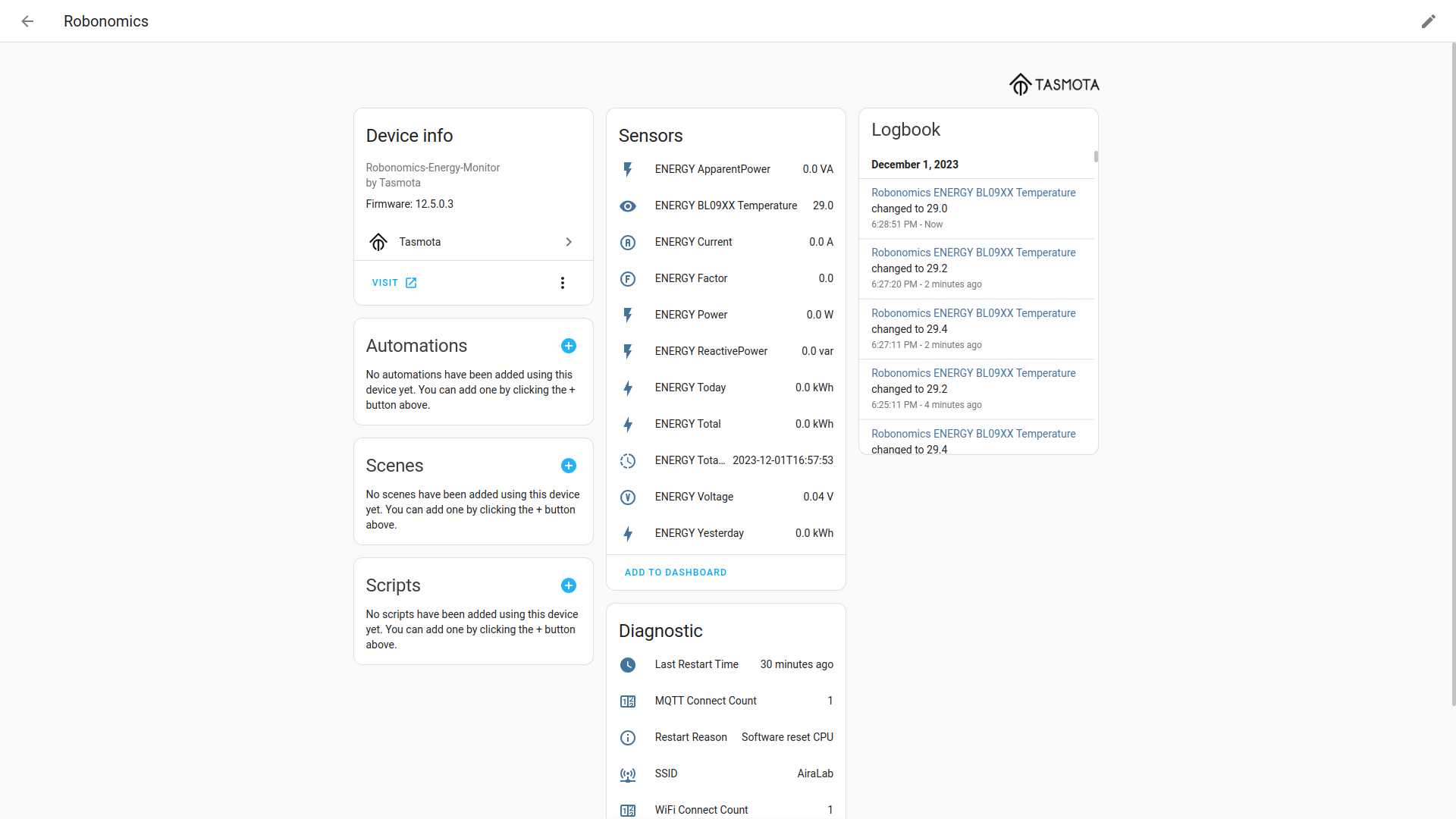Click the ENERGY Current ampere icon
The width and height of the screenshot is (1456, 819).
628,242
